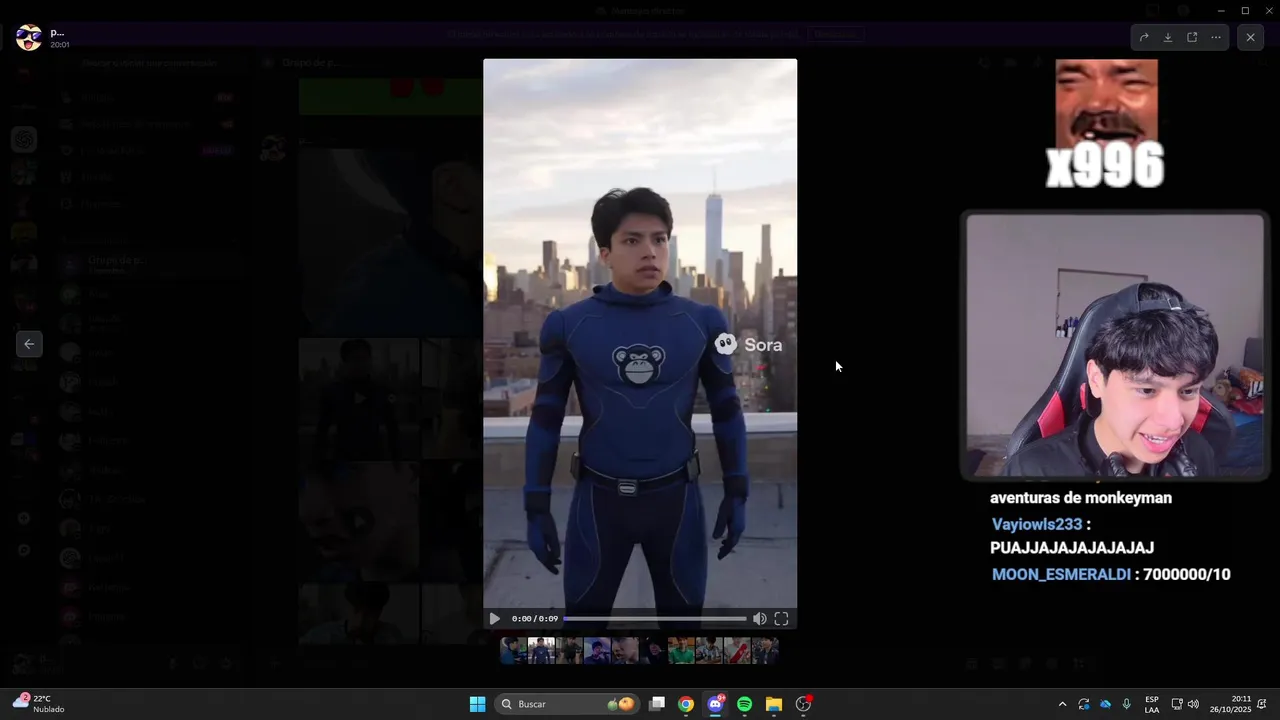
Task: Switch the ESP LAA input language
Action: (1152, 704)
